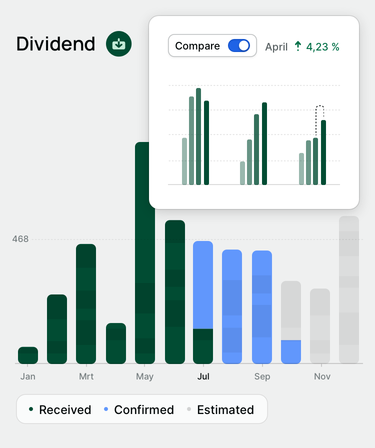
Task: Click the green up-arrow next to 4,23 %
Action: coord(298,46)
